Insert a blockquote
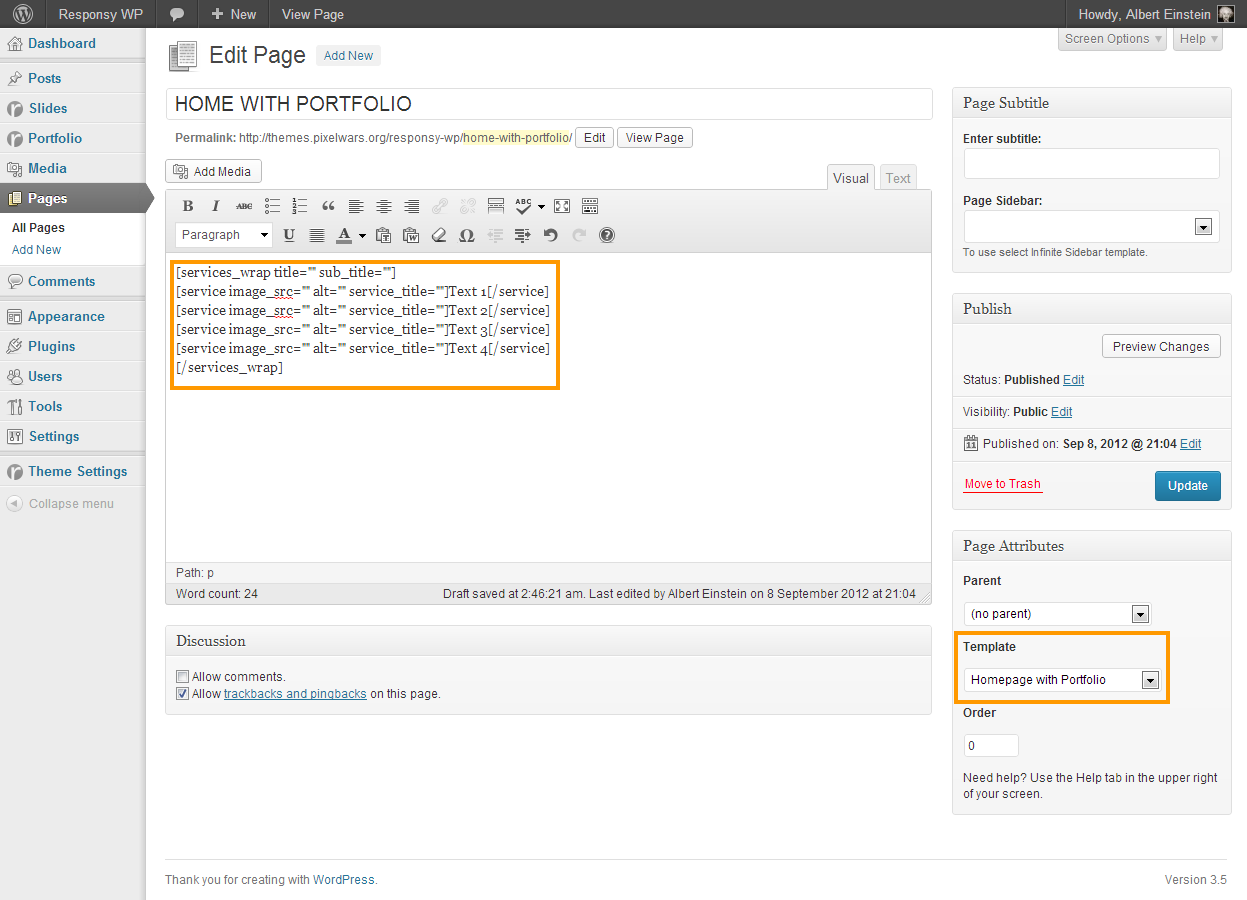 (x=328, y=206)
